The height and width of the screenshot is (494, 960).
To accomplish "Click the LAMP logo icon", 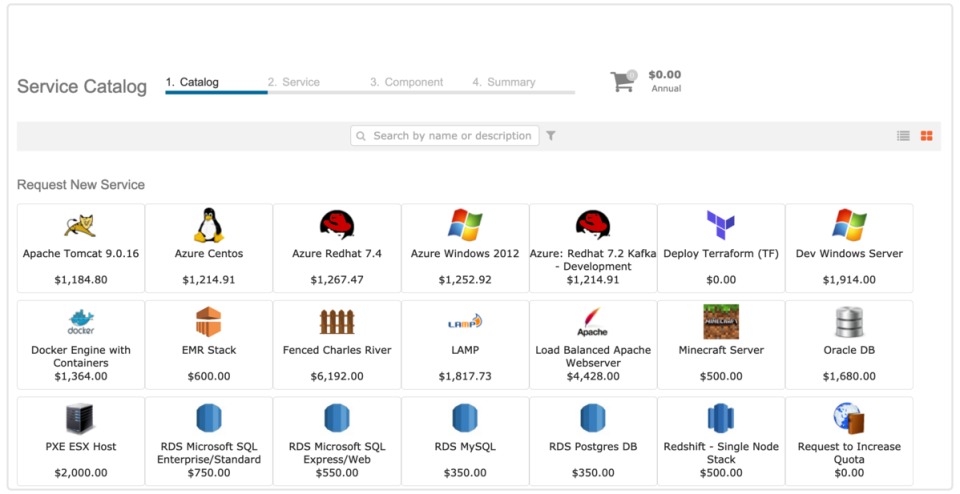I will tap(465, 321).
